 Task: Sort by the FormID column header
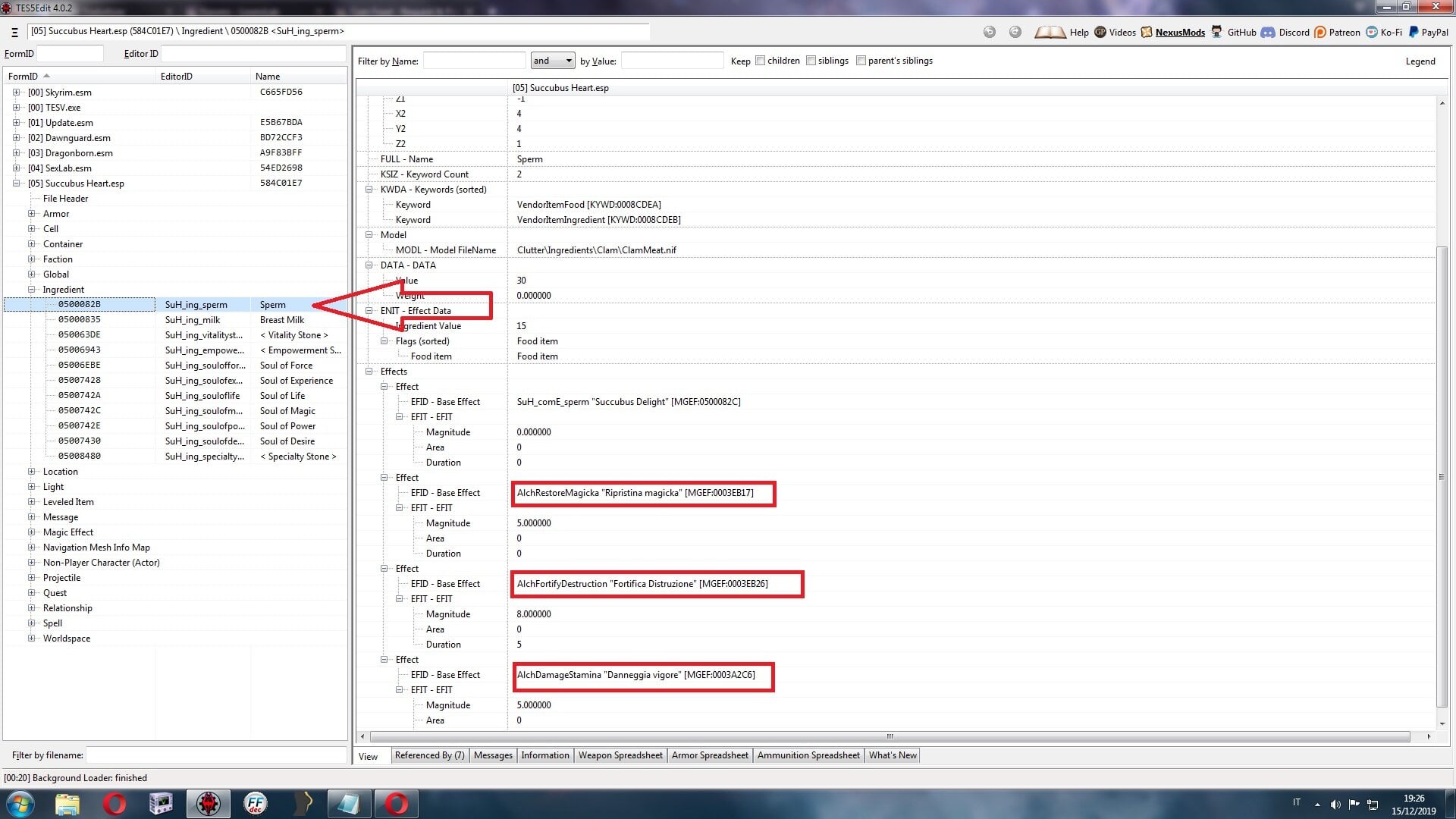80,77
